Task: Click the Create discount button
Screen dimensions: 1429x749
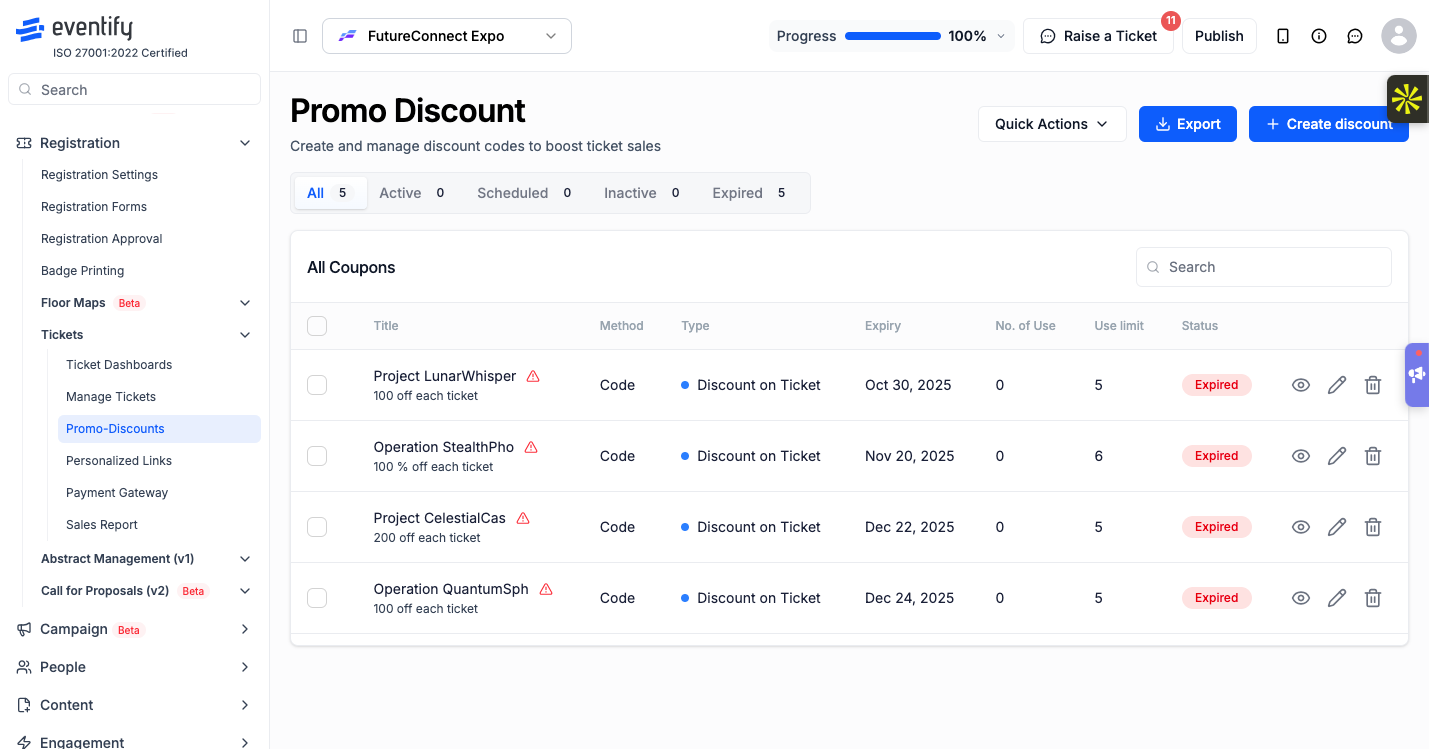Action: 1329,124
